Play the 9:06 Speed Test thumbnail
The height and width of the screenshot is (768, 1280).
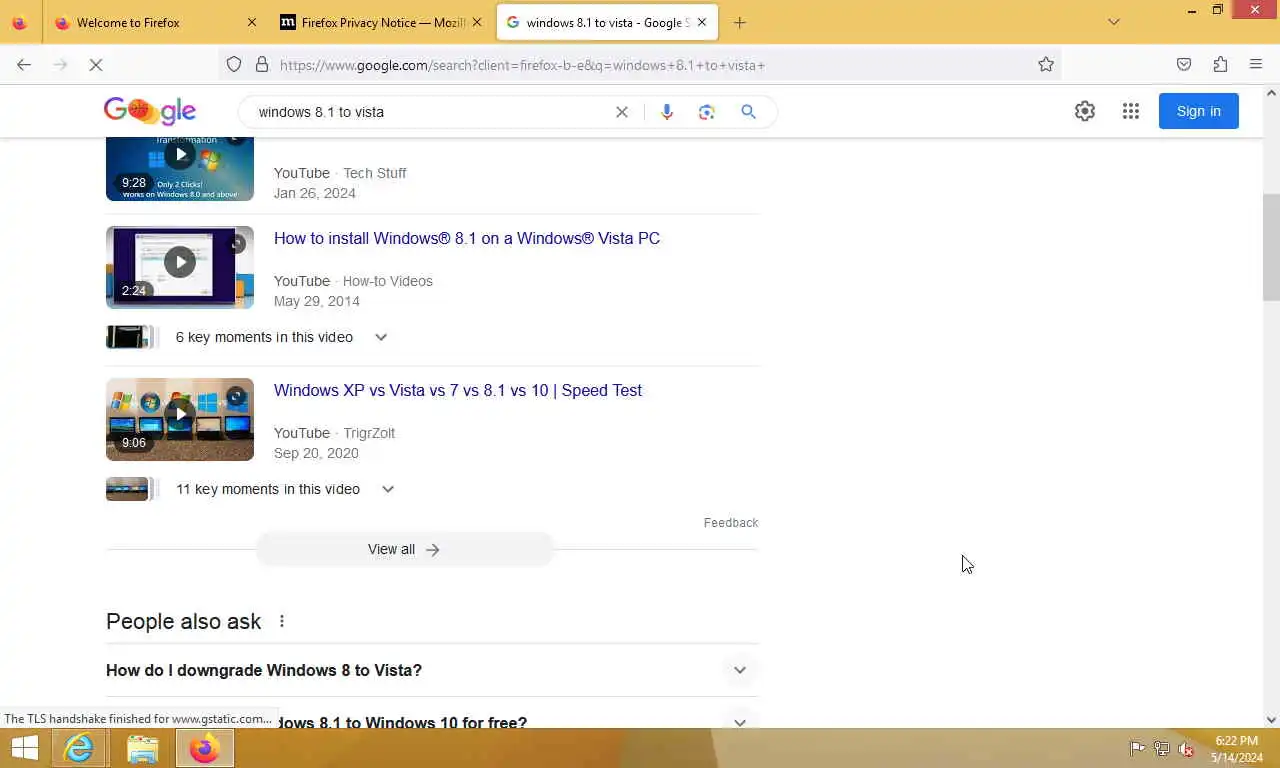click(180, 419)
